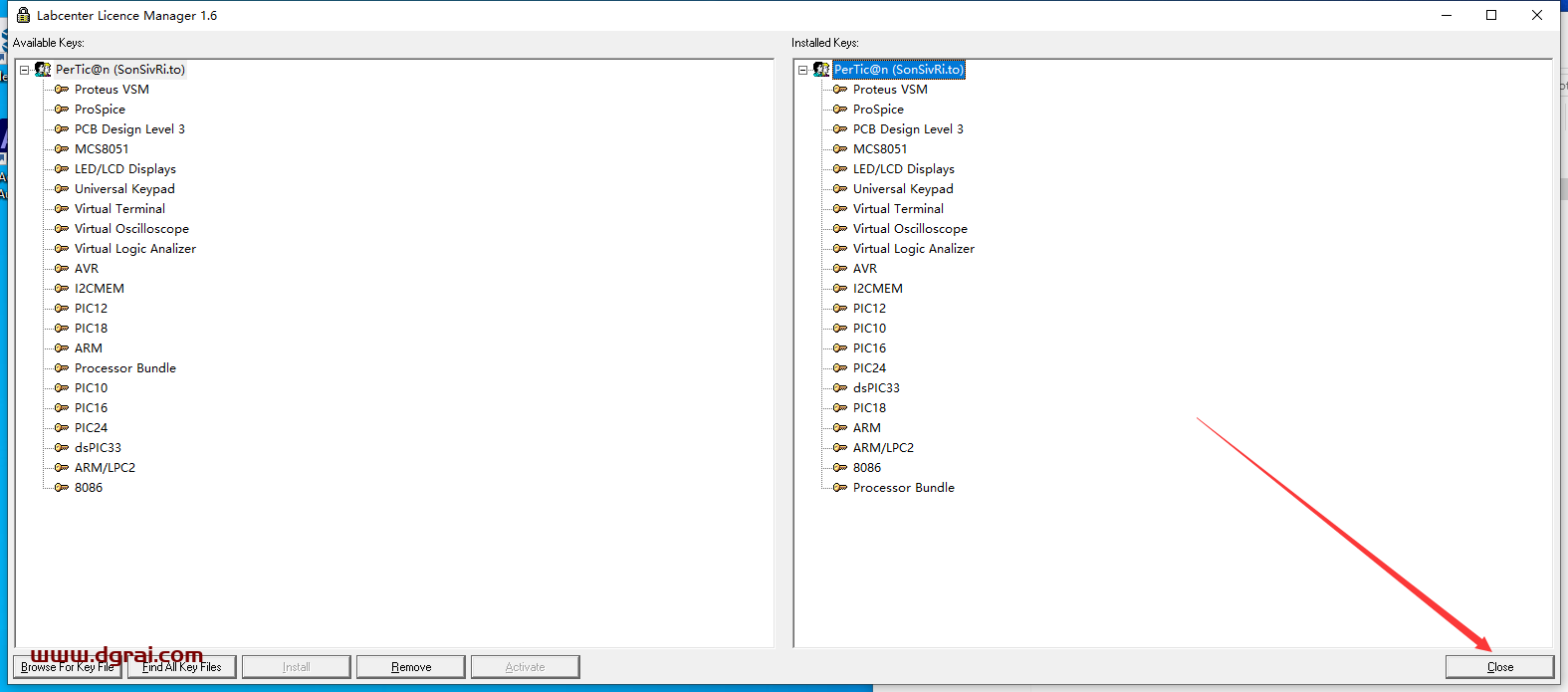Click the padlock icon in the title bar
The image size is (1568, 692).
[x=23, y=15]
